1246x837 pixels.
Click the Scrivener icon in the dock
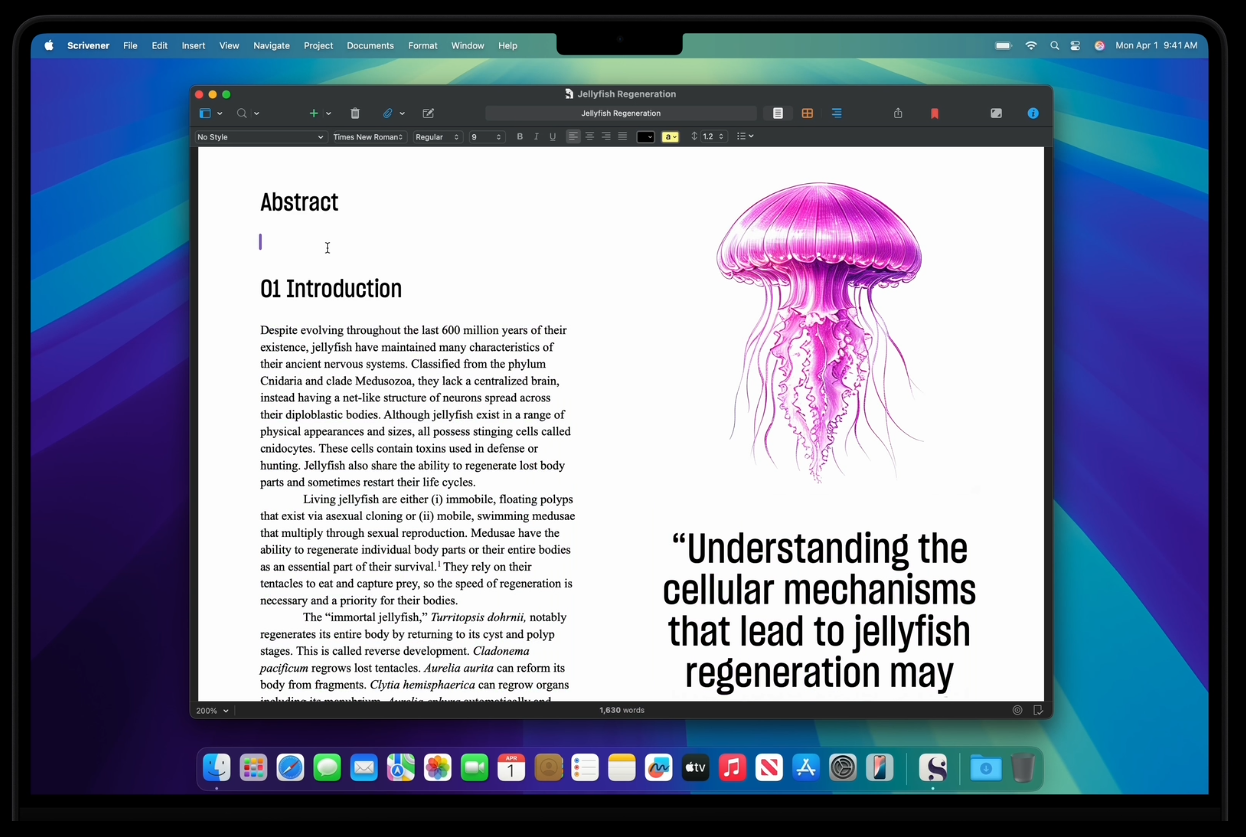coord(933,768)
